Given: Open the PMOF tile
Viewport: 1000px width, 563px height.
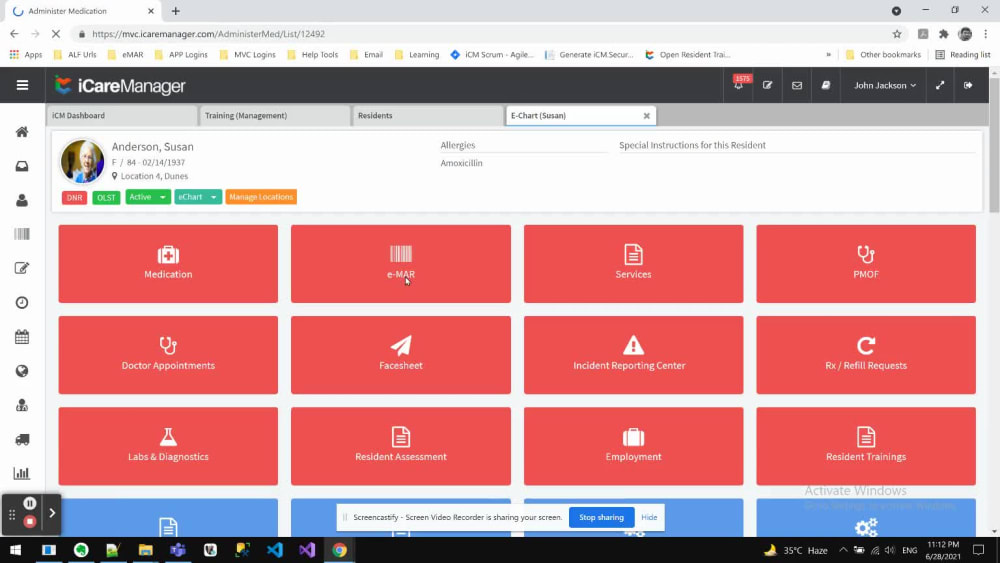Looking at the screenshot, I should pyautogui.click(x=866, y=263).
